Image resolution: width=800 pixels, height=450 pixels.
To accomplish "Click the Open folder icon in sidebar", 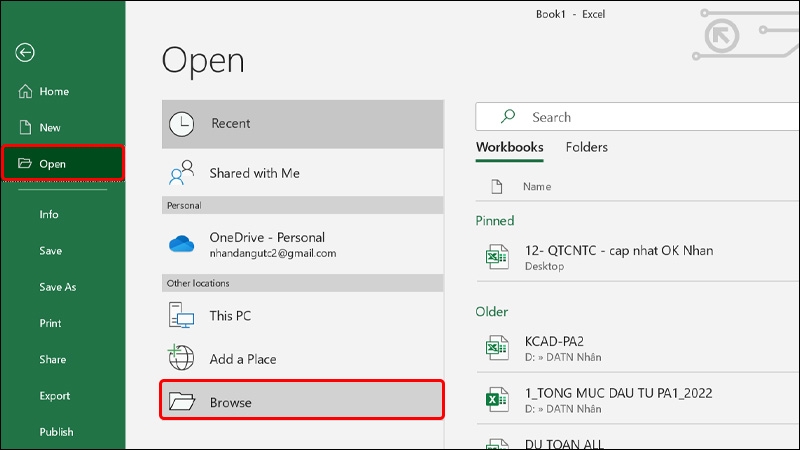I will coord(24,163).
